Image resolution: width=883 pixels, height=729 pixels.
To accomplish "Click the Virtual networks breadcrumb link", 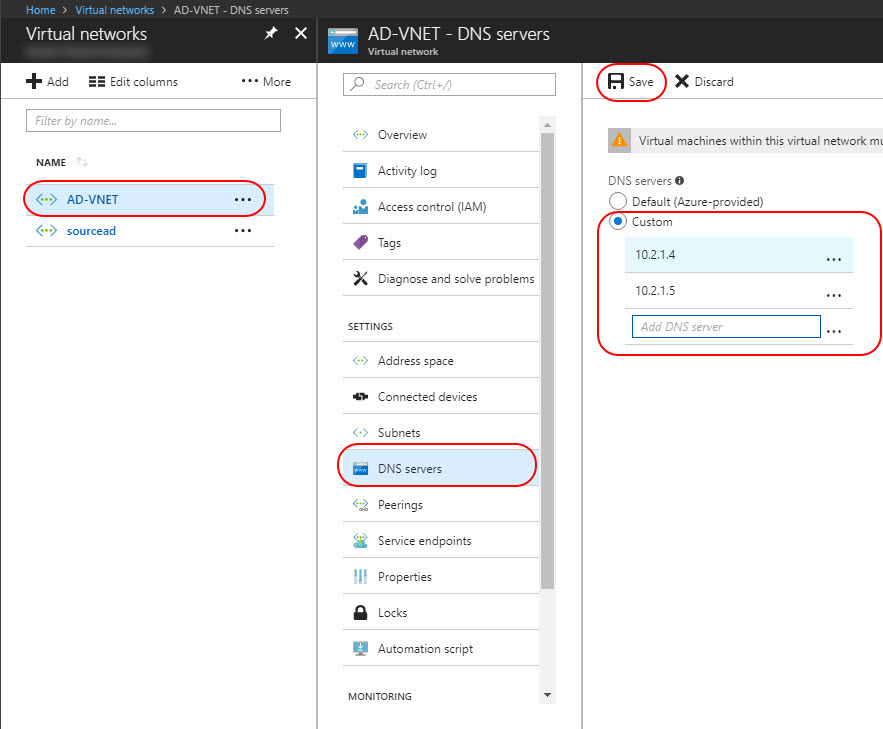I will pos(114,10).
